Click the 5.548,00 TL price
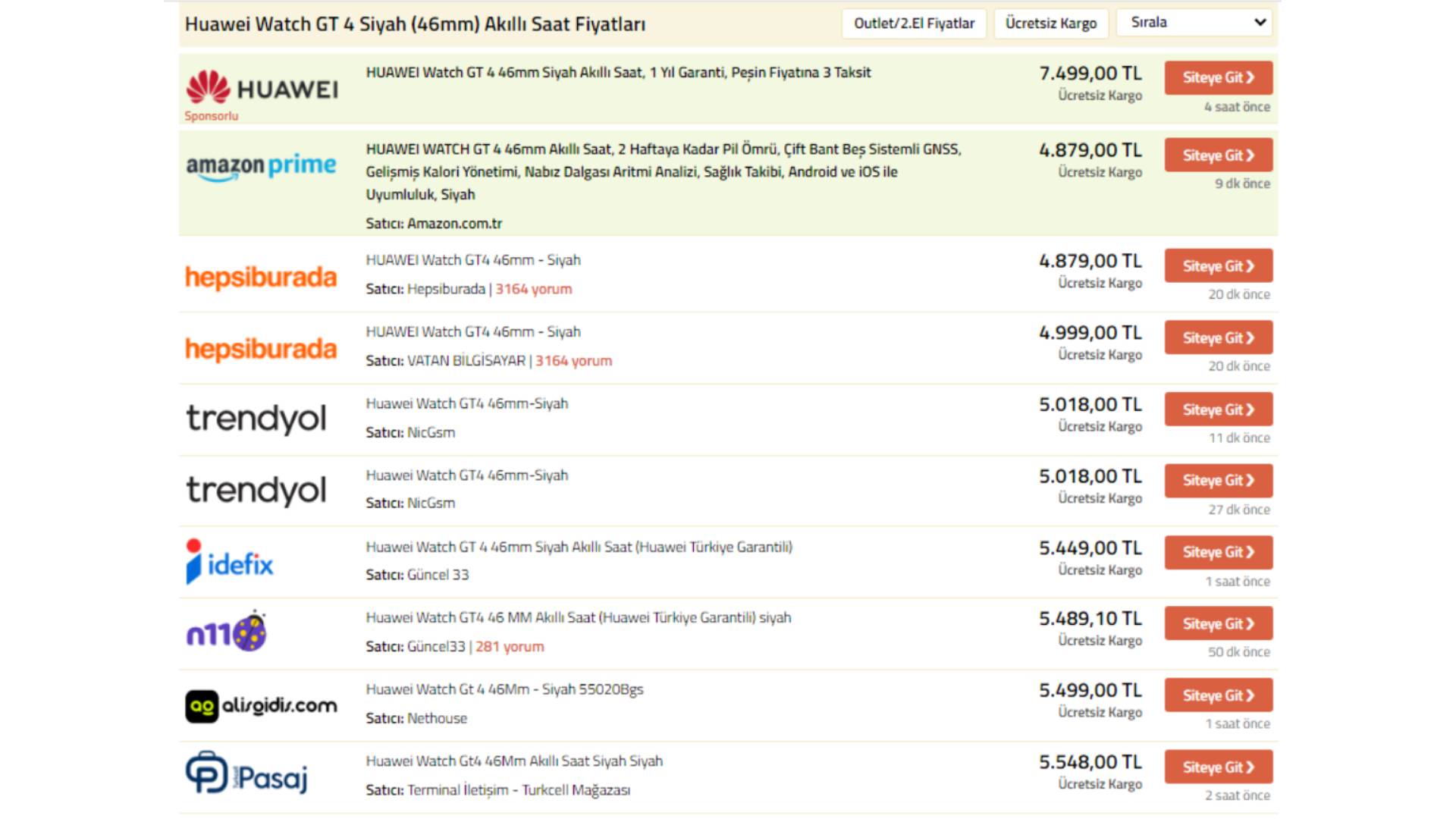Image resolution: width=1456 pixels, height=819 pixels. pos(1090,762)
